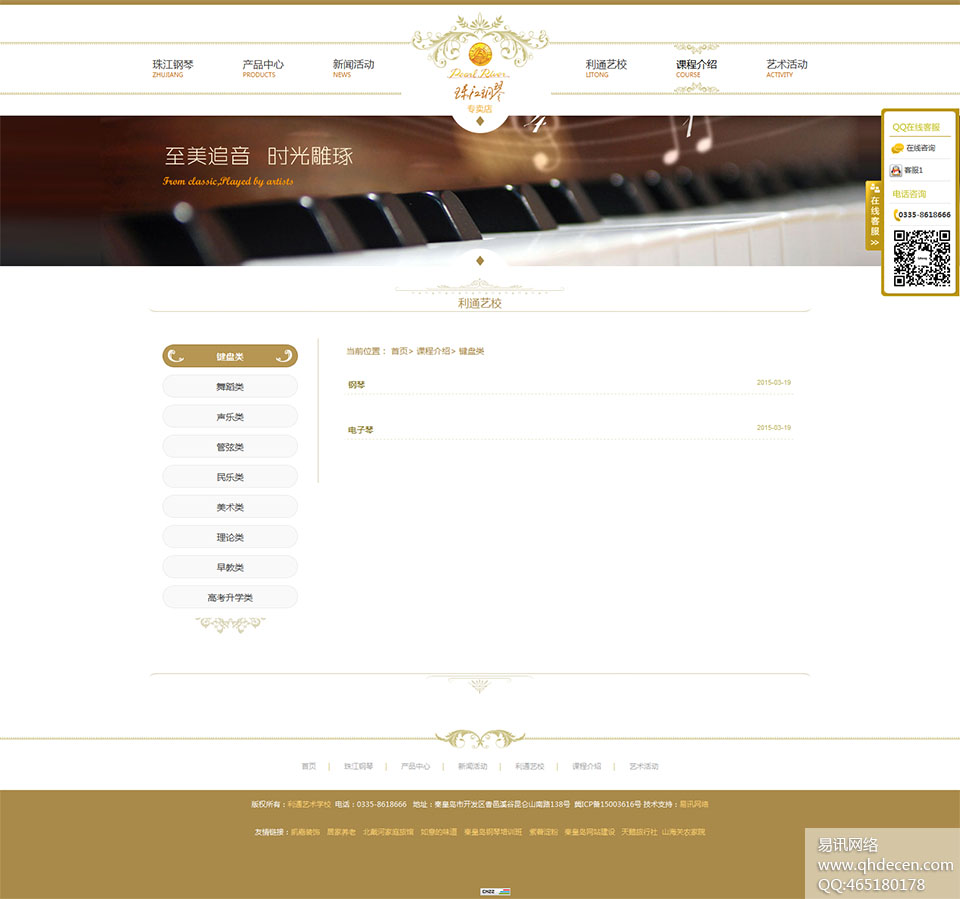Click the 在线咨询 chat bubble icon
The height and width of the screenshot is (899, 960).
coord(898,148)
